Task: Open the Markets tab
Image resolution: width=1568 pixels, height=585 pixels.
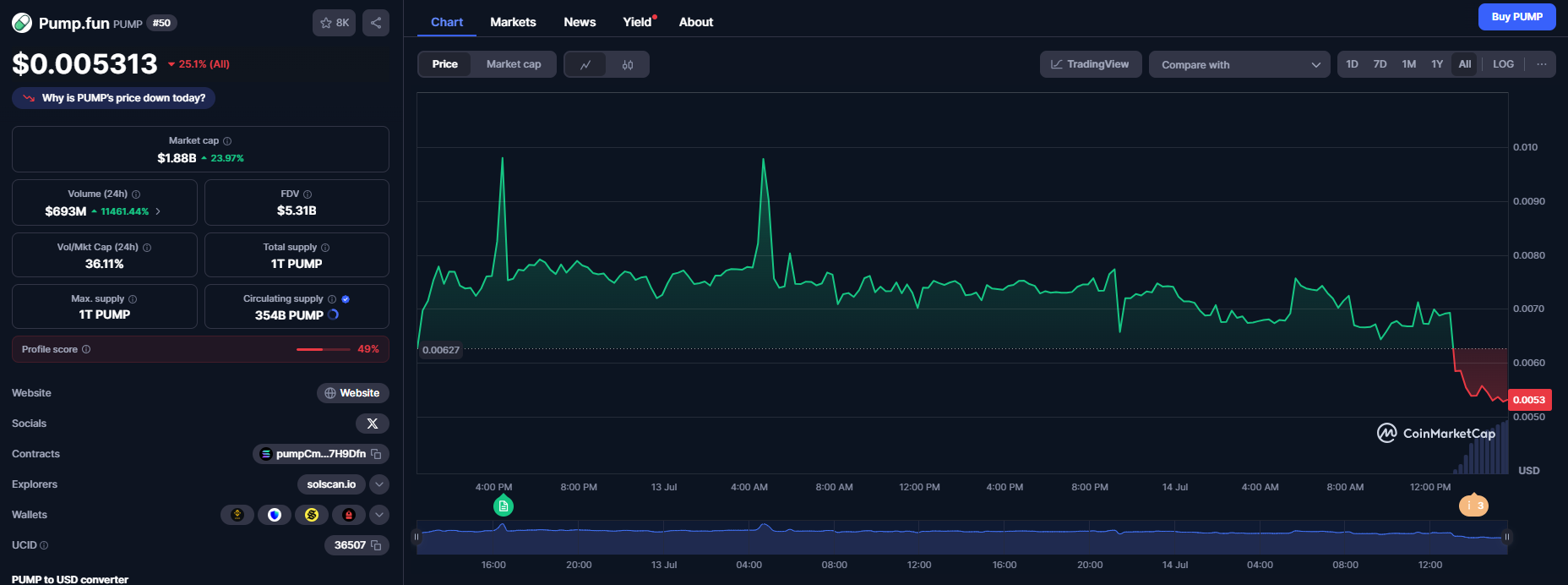Action: click(x=513, y=22)
